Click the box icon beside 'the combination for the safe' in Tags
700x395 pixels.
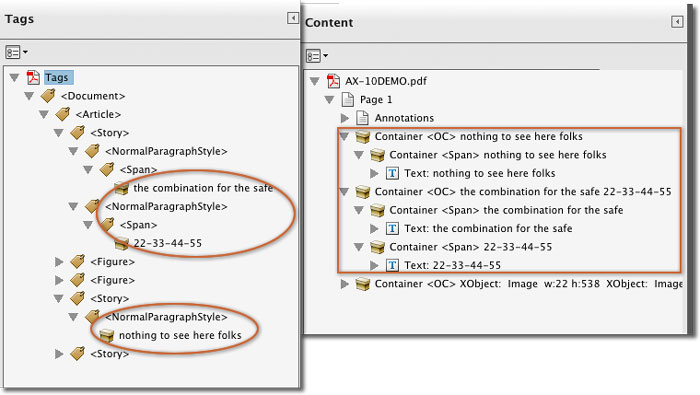pos(121,188)
